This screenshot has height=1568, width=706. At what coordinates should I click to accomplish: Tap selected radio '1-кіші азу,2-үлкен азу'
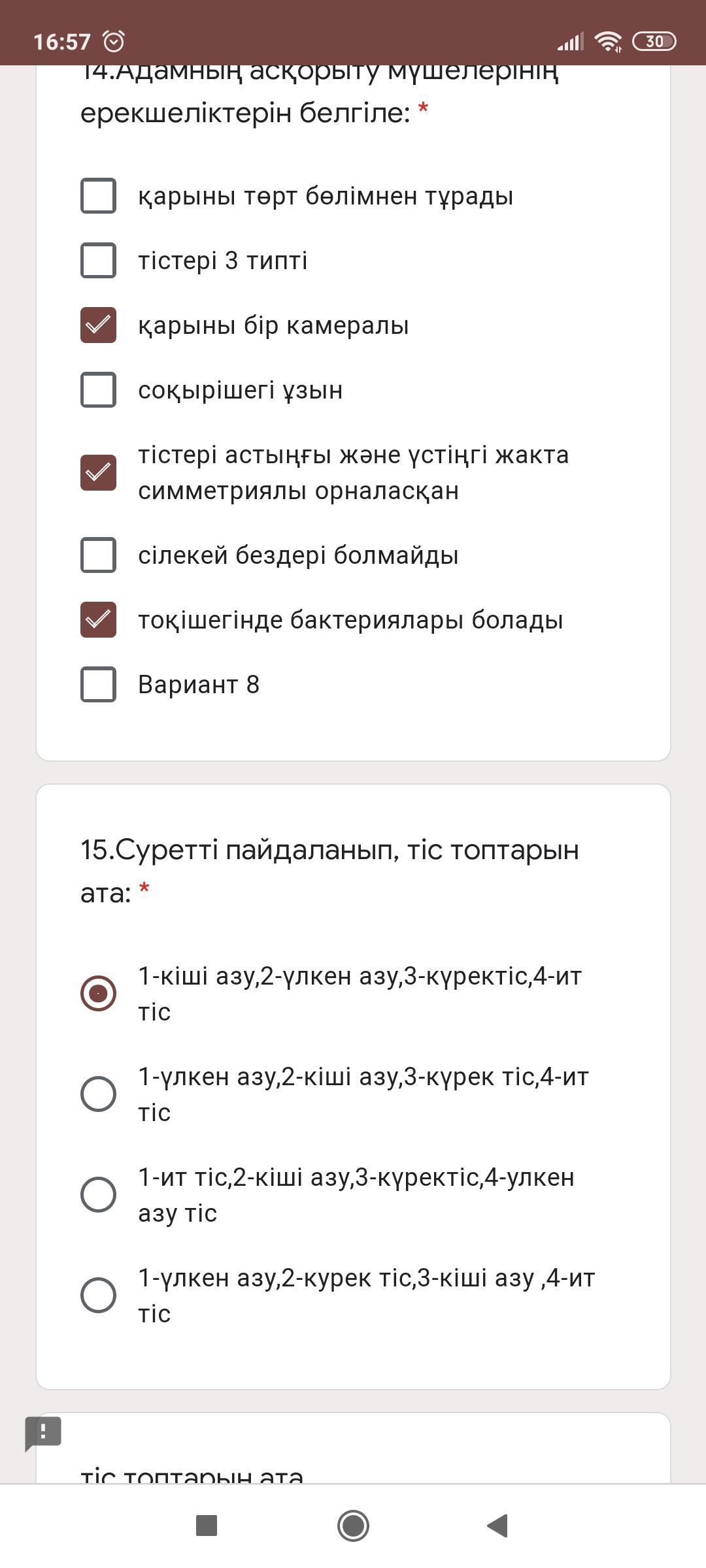(98, 993)
